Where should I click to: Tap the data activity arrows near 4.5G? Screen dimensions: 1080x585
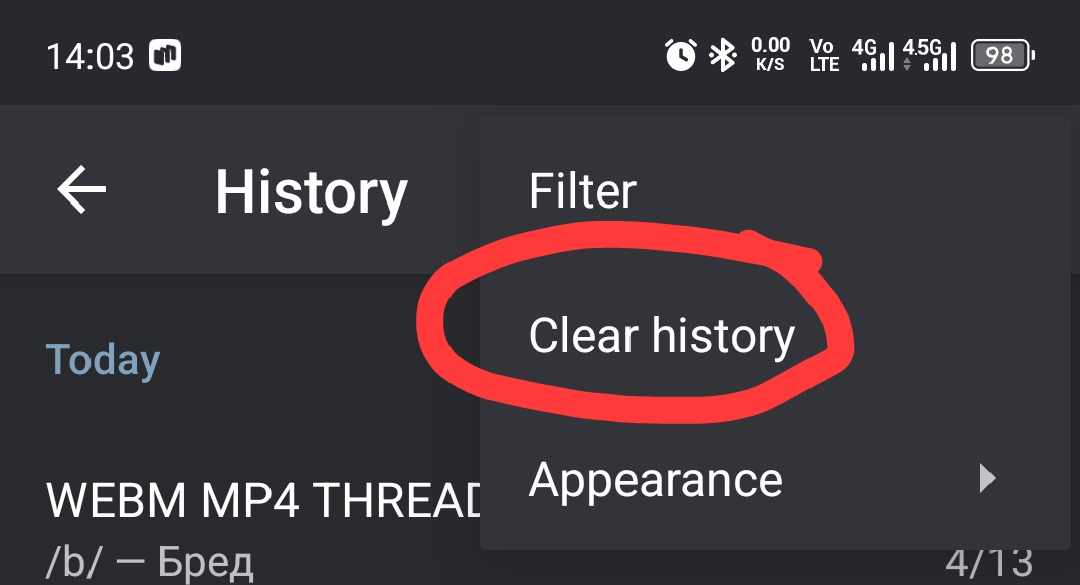click(x=907, y=64)
